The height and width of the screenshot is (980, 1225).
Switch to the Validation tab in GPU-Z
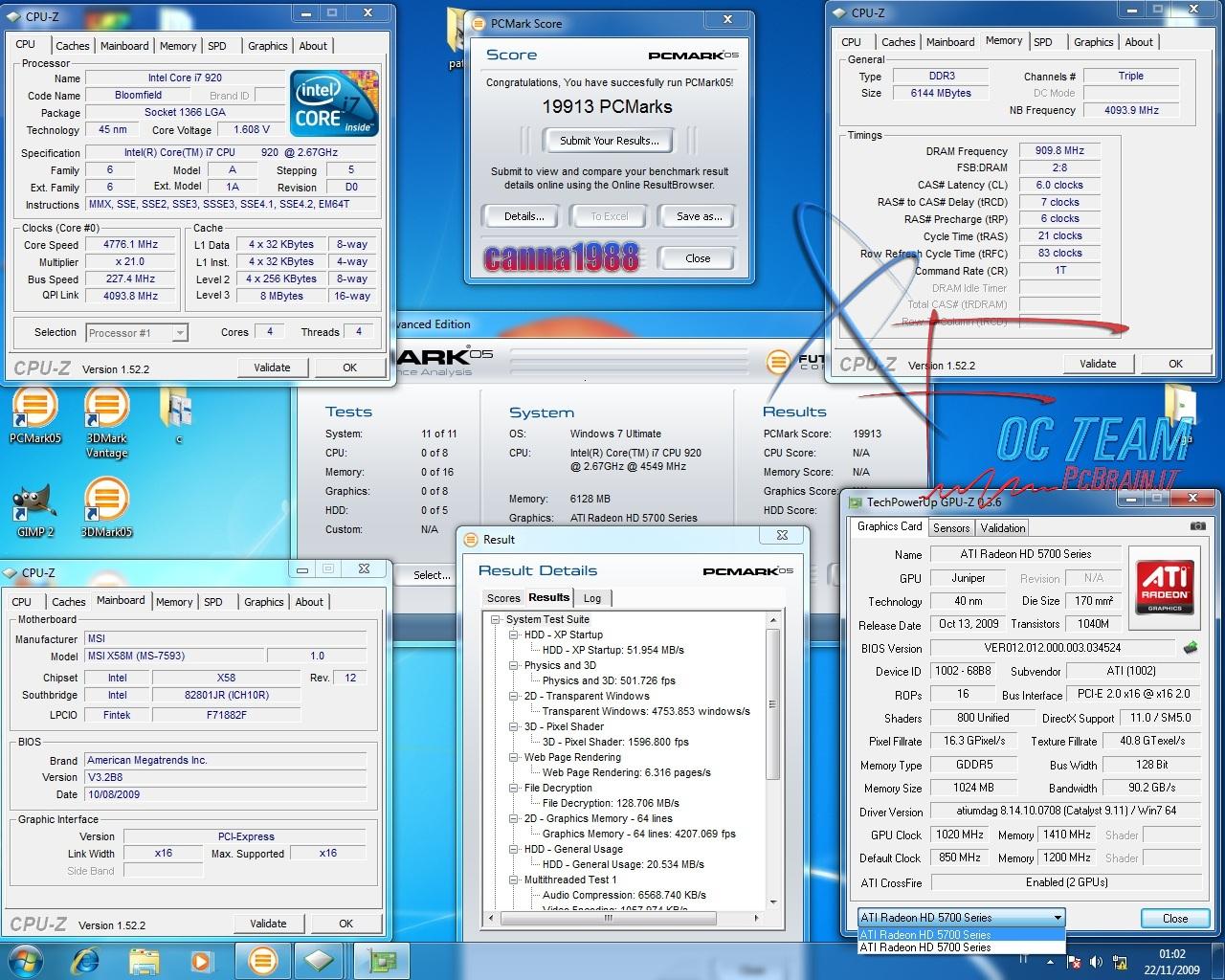pos(1003,527)
